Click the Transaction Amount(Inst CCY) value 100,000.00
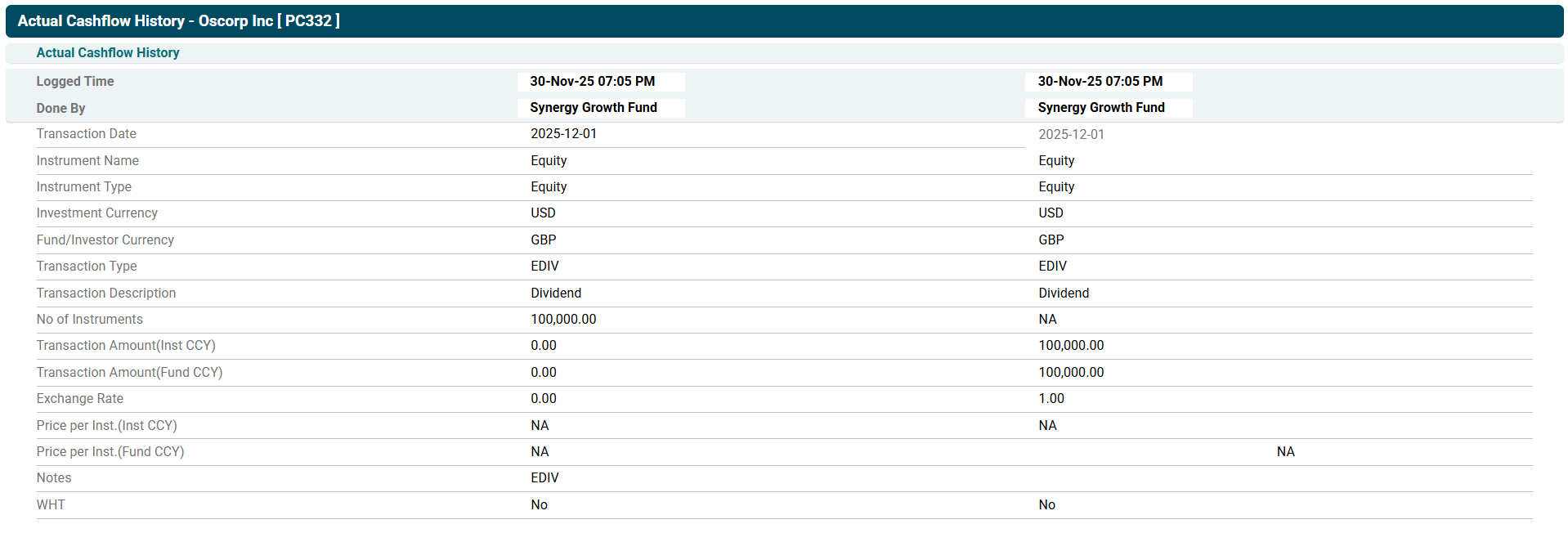 pyautogui.click(x=1071, y=346)
